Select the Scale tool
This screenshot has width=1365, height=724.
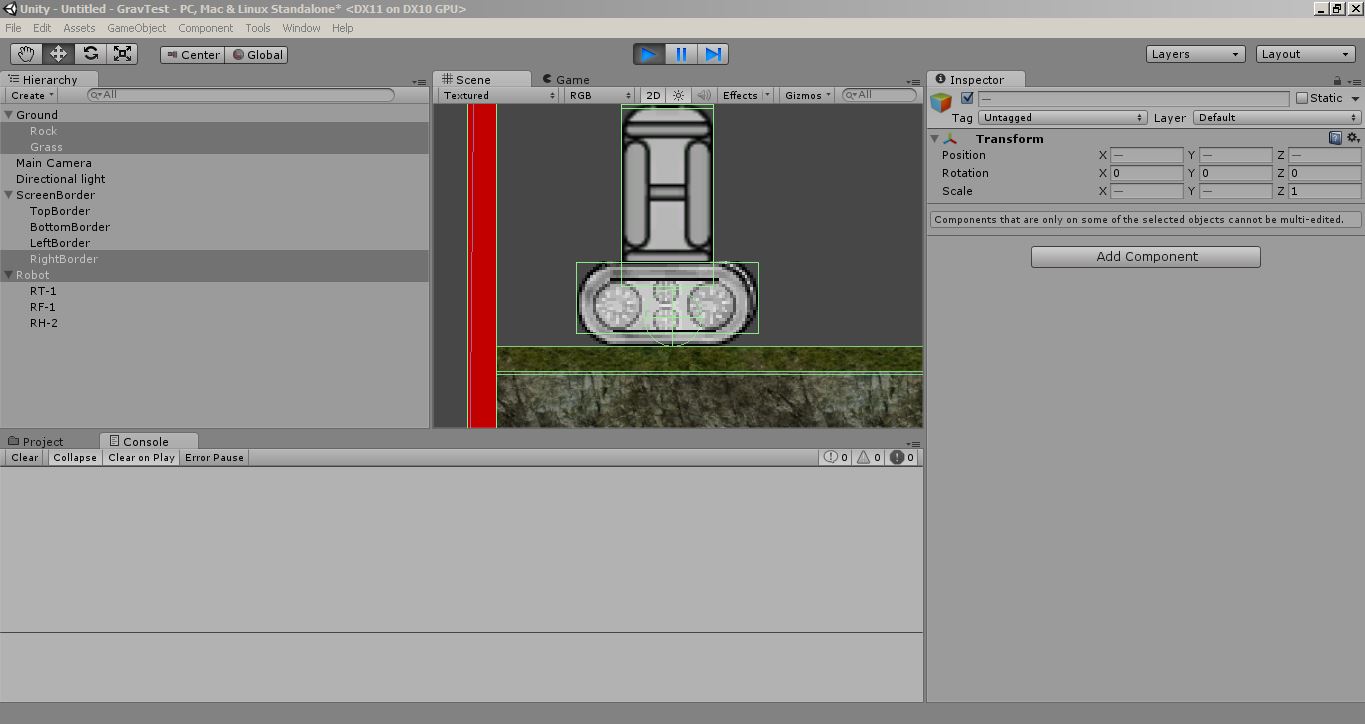click(122, 53)
